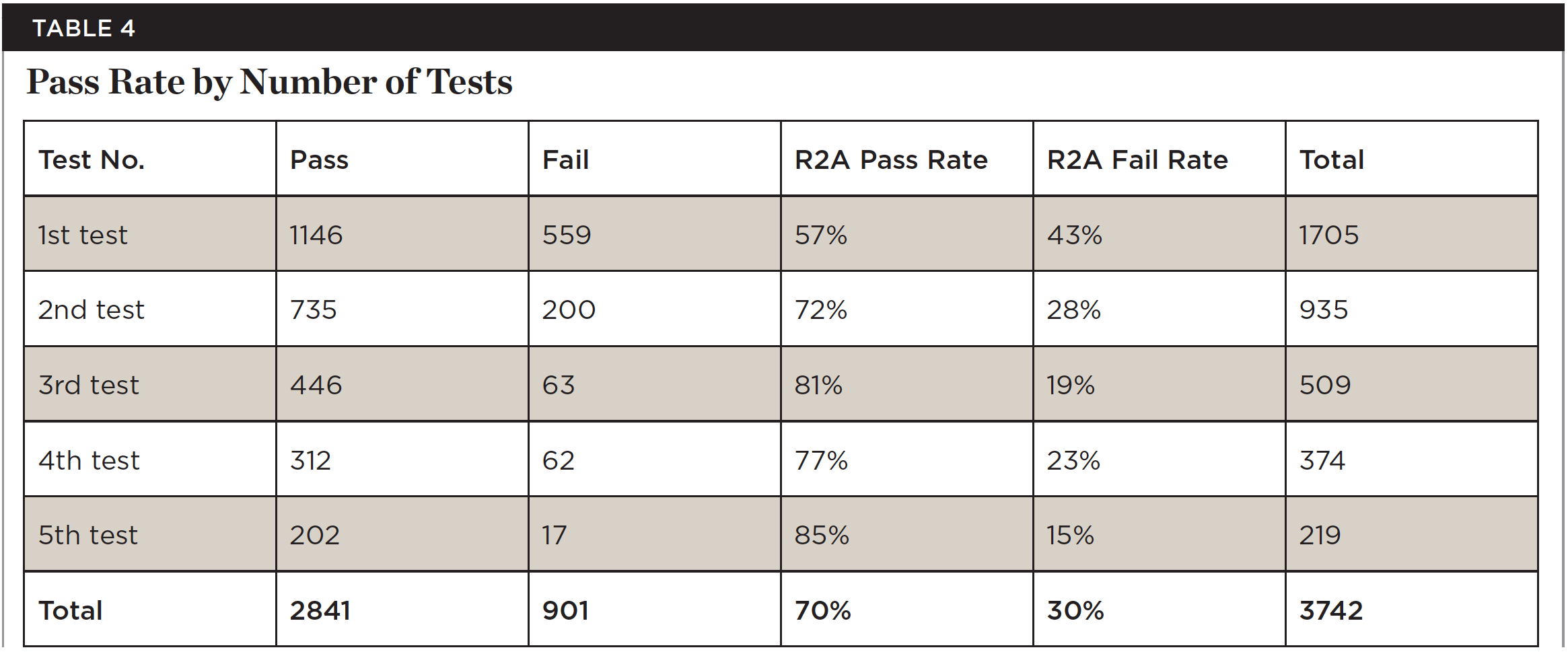The image size is (1568, 654).
Task: Select the grand total 3742 cell
Action: pos(1330,611)
